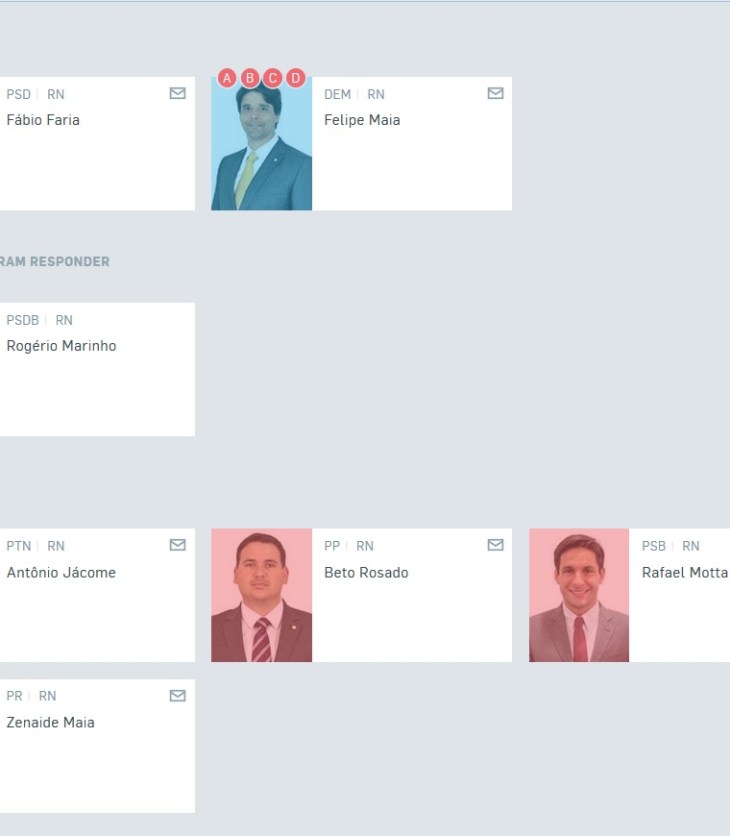Click the red C badge above the photo
Viewport: 730px width, 836px height.
tap(272, 78)
